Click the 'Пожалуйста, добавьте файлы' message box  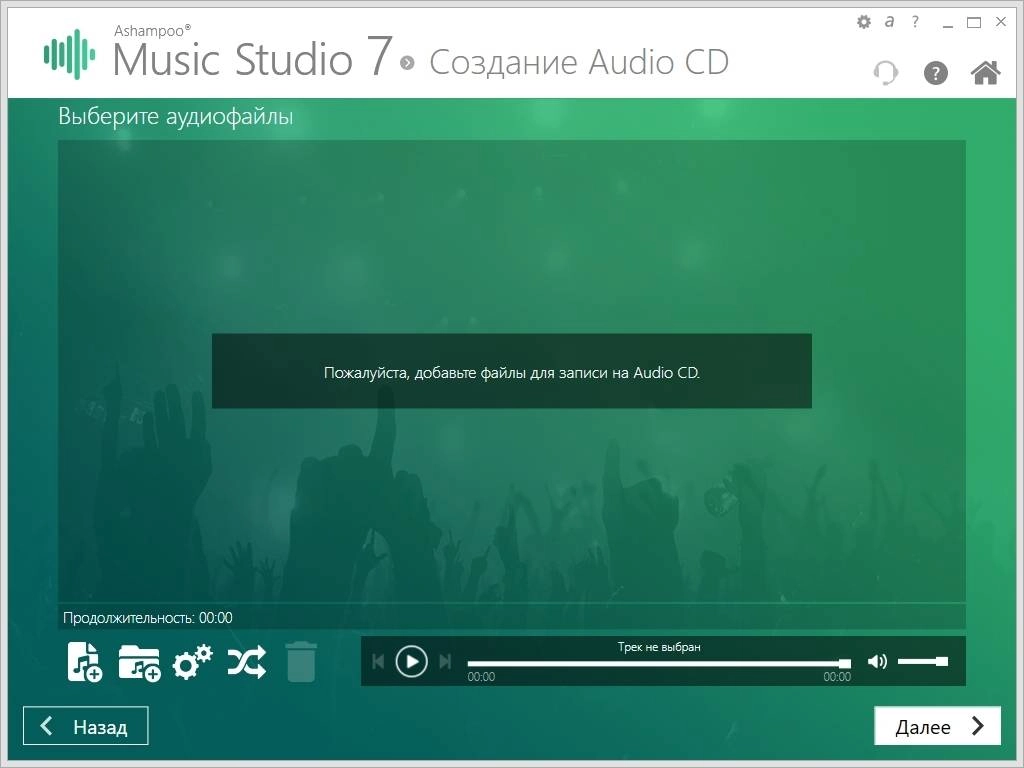coord(511,371)
